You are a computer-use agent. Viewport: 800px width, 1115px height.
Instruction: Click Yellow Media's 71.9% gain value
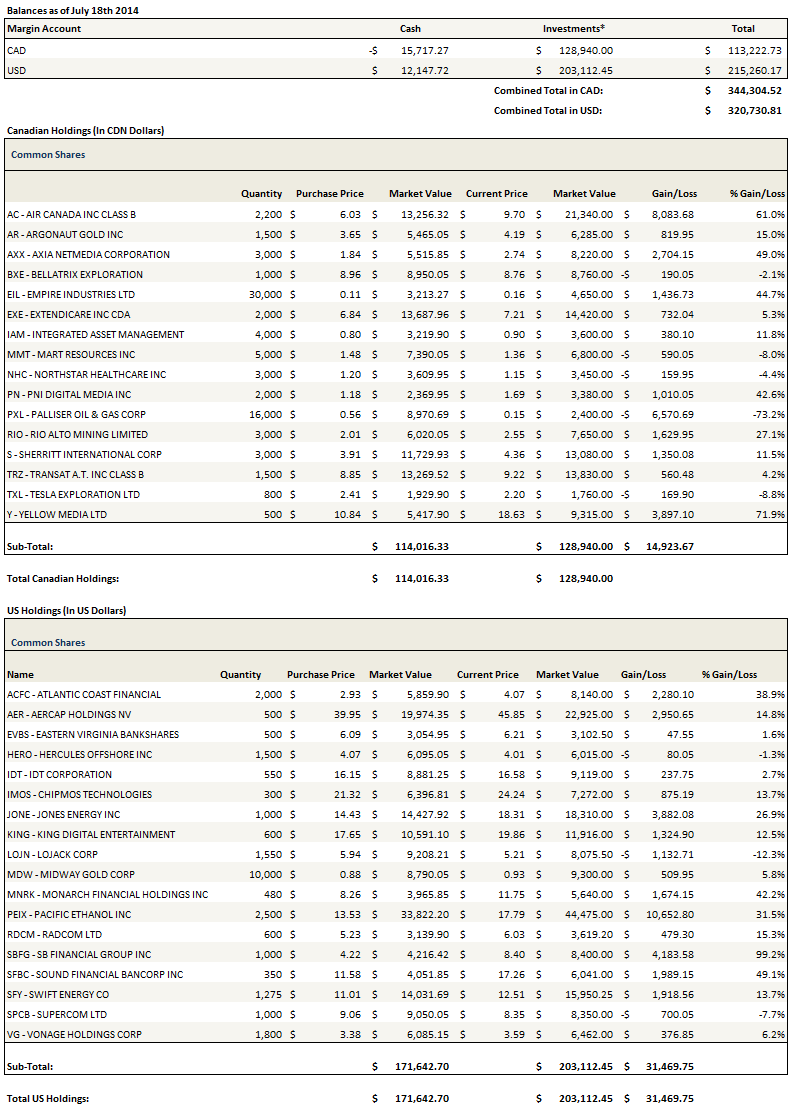(769, 514)
